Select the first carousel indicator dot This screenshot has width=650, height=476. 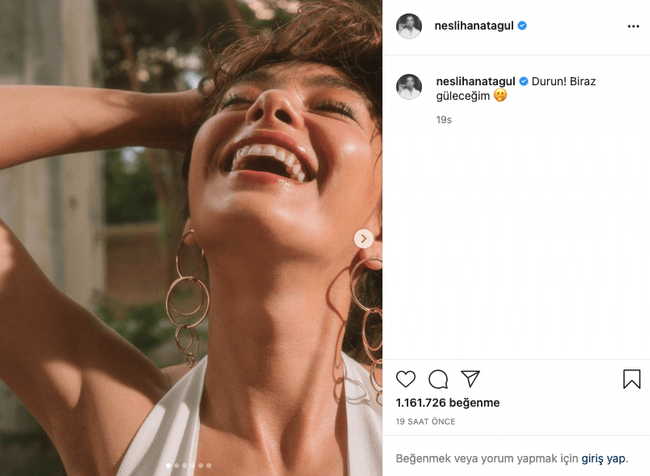point(169,465)
